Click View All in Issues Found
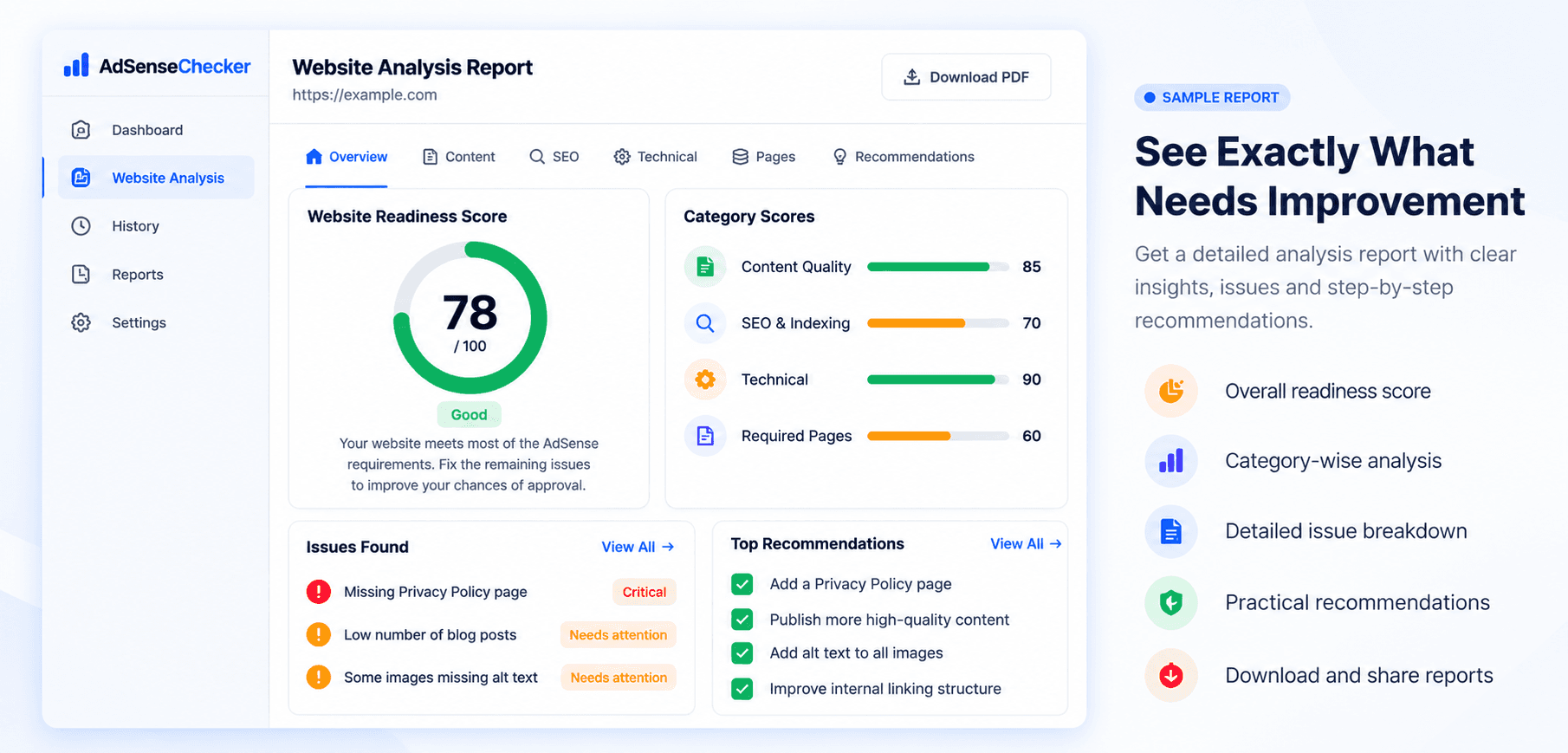 638,547
